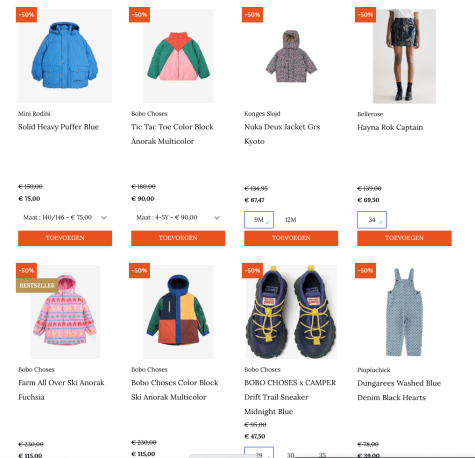Open Tic Tac Toe Color Block Anorak link
The width and height of the screenshot is (475, 458).
pos(172,134)
